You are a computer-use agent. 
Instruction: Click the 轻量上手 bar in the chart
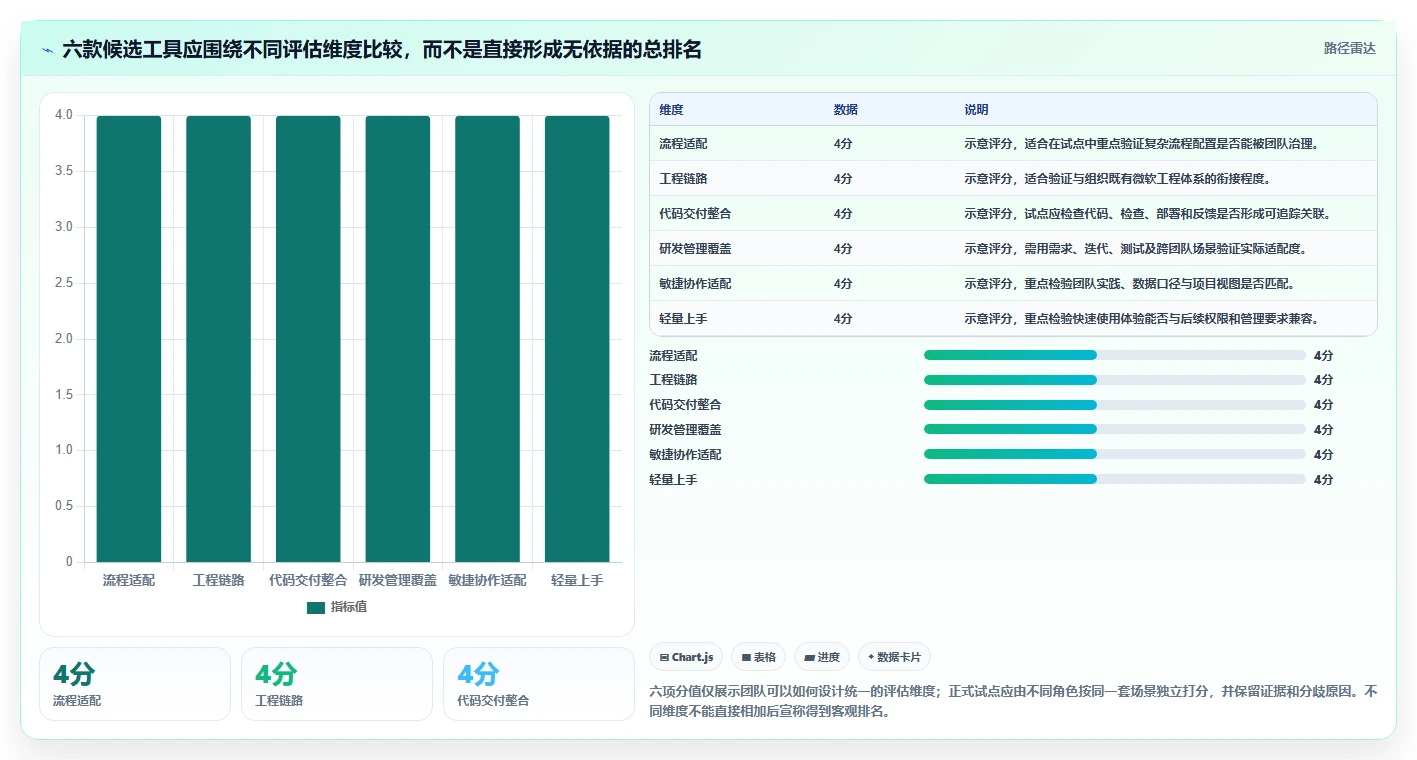pos(577,339)
